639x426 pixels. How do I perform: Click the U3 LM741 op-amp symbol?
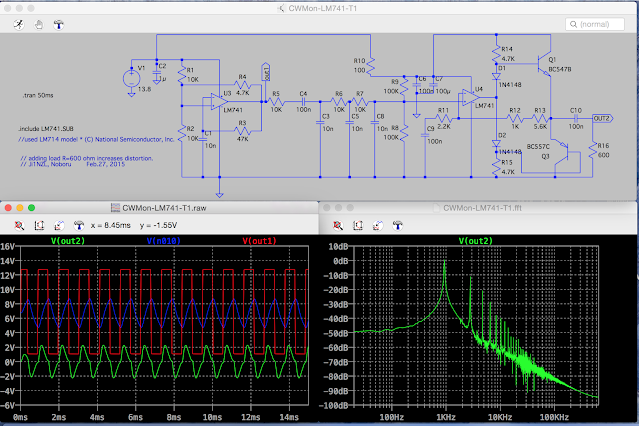219,102
